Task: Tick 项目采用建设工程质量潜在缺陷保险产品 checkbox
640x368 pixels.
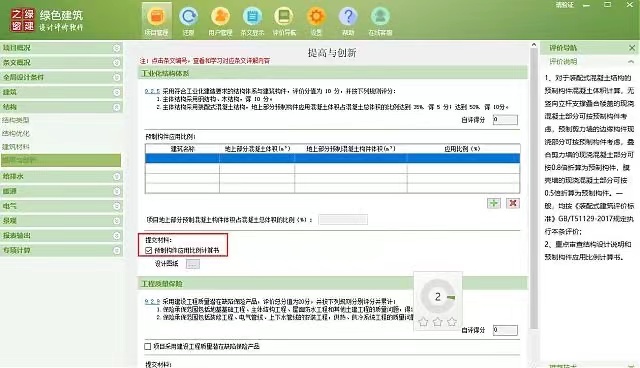Action: tap(148, 346)
